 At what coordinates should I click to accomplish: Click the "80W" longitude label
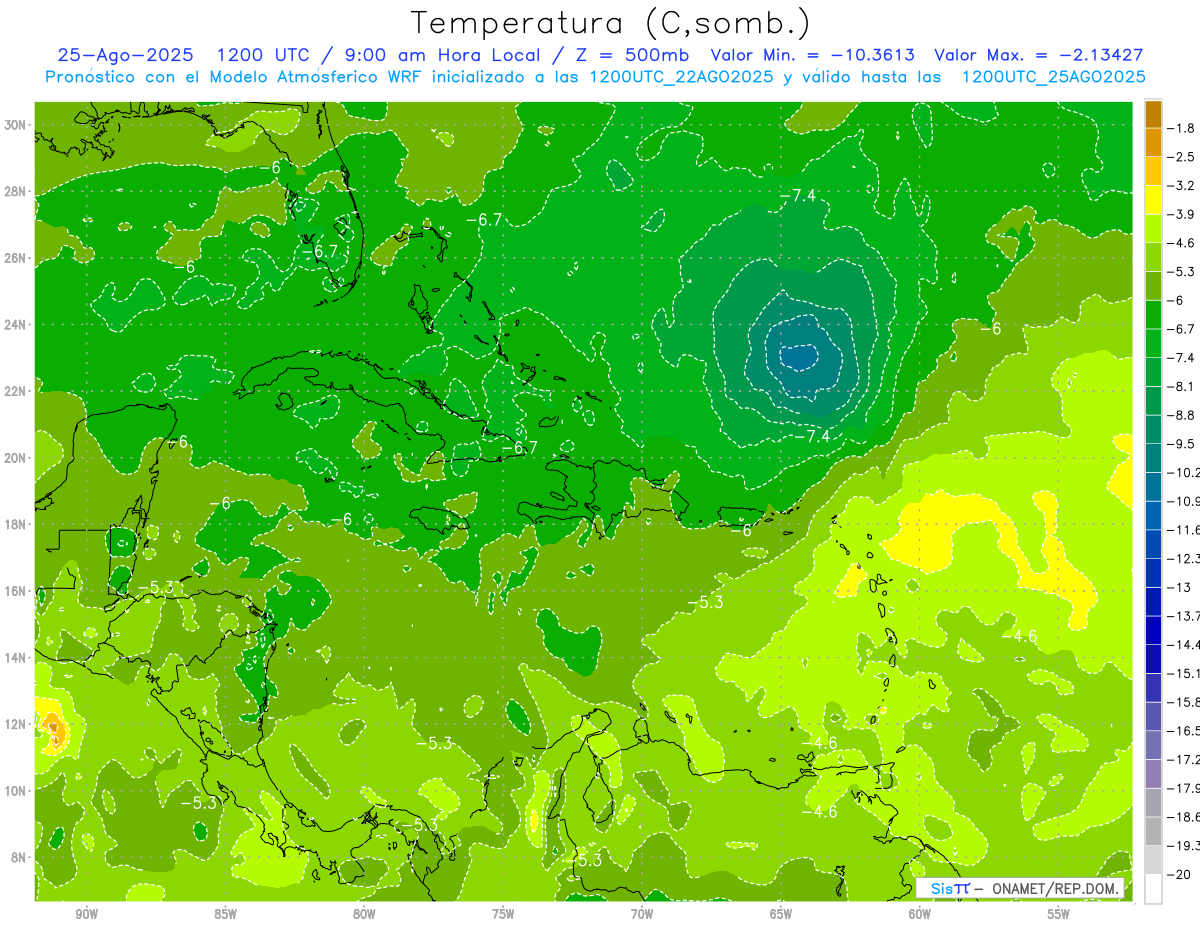[364, 914]
